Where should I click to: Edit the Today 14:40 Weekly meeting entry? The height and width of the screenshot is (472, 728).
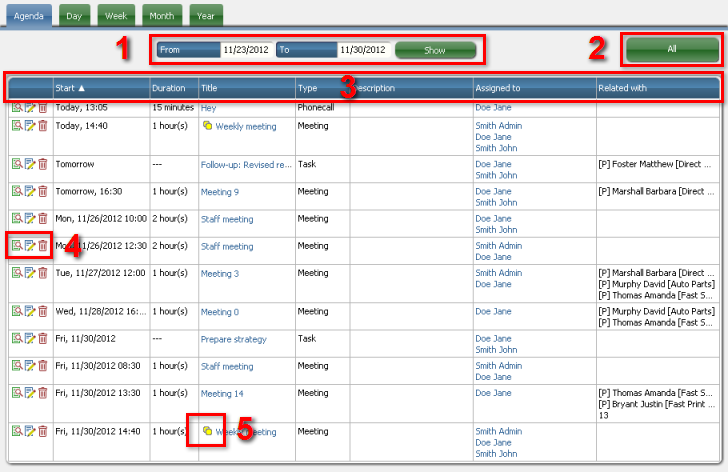30,125
